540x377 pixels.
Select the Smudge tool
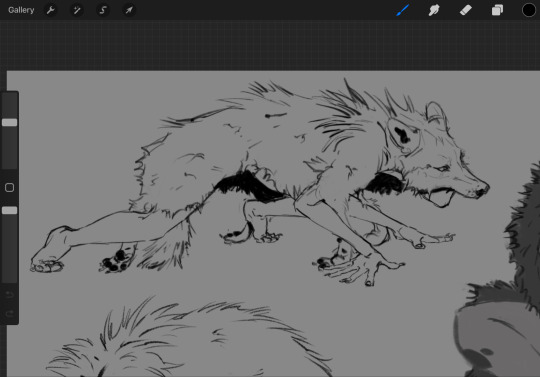pos(434,10)
